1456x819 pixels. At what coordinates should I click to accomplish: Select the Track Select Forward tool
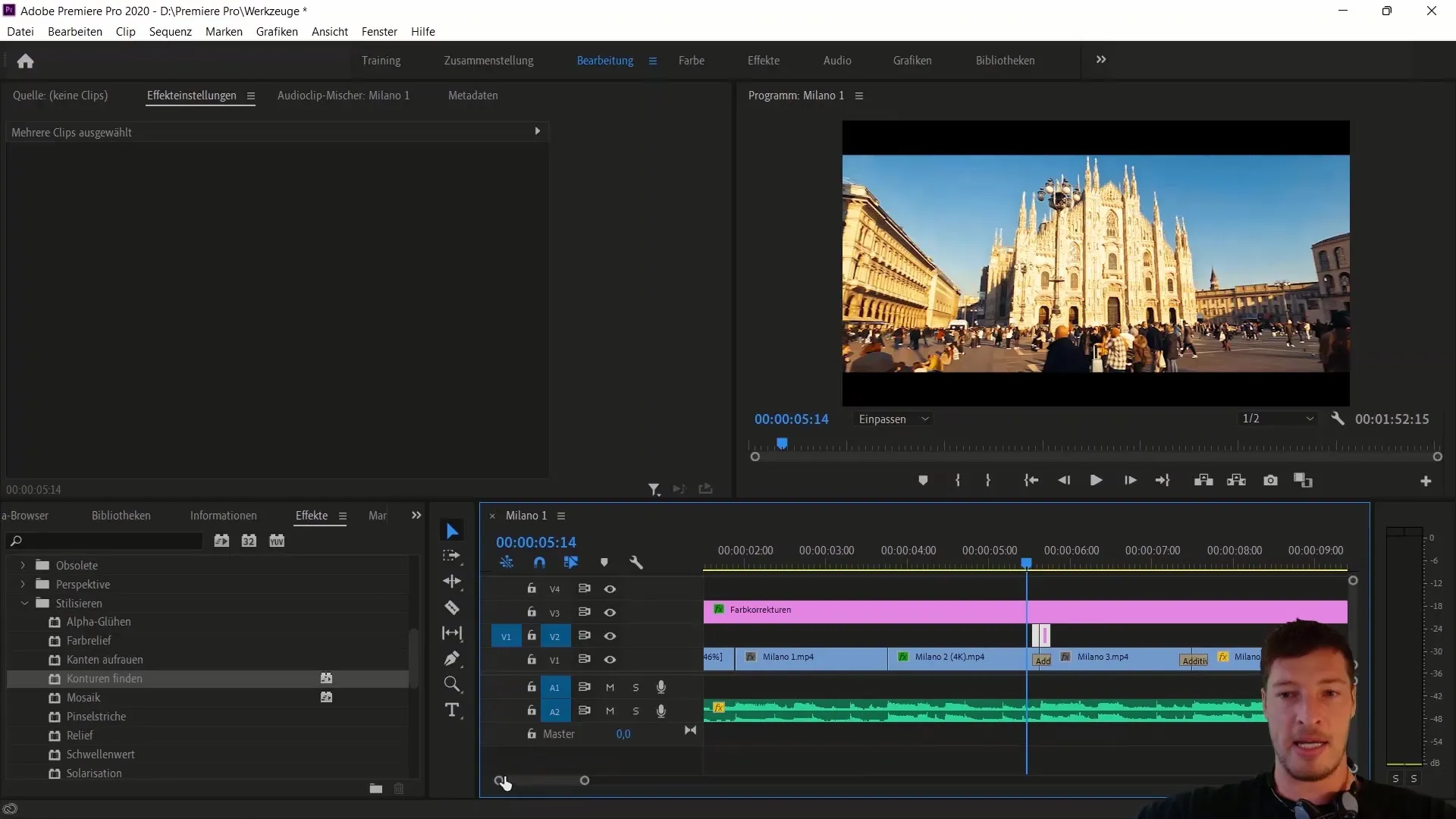pos(452,556)
